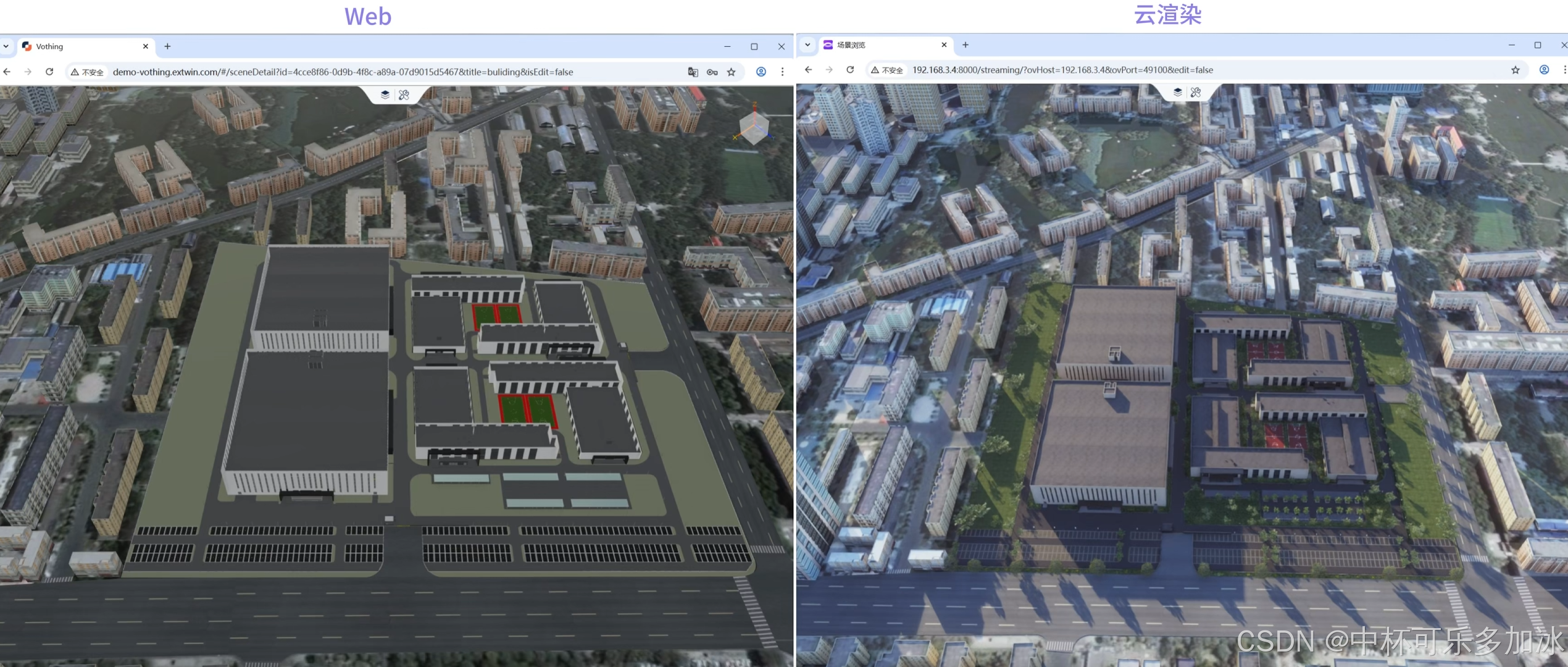Click the XYZ orientation cube gizmo
Screen dimensions: 1568x667
tap(754, 128)
